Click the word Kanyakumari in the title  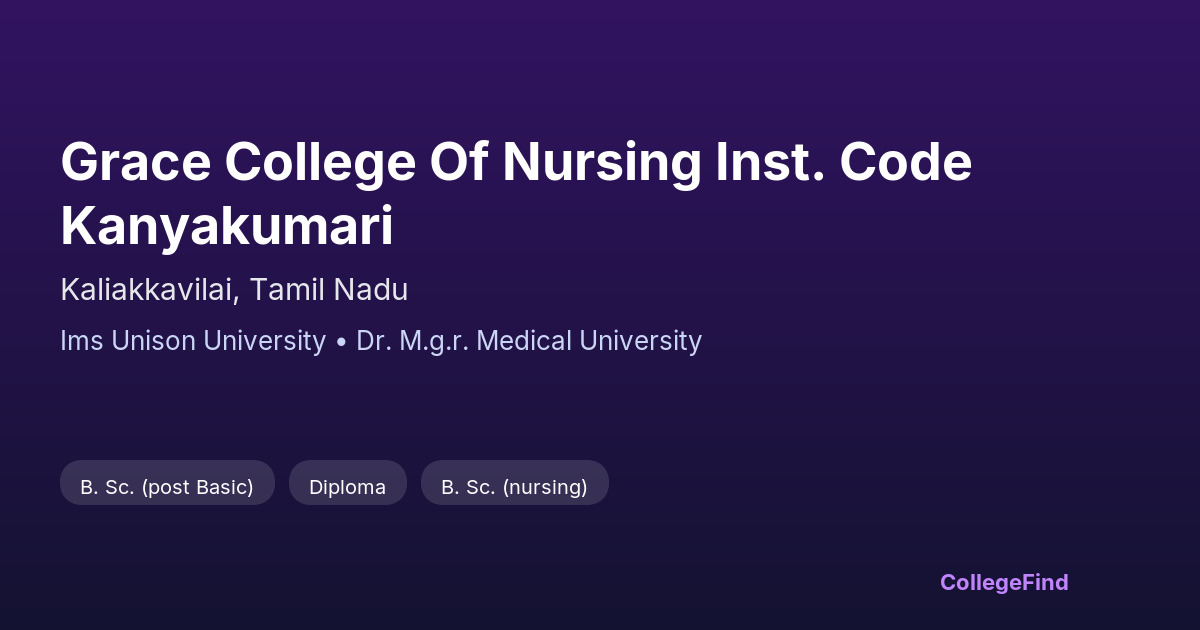[227, 228]
